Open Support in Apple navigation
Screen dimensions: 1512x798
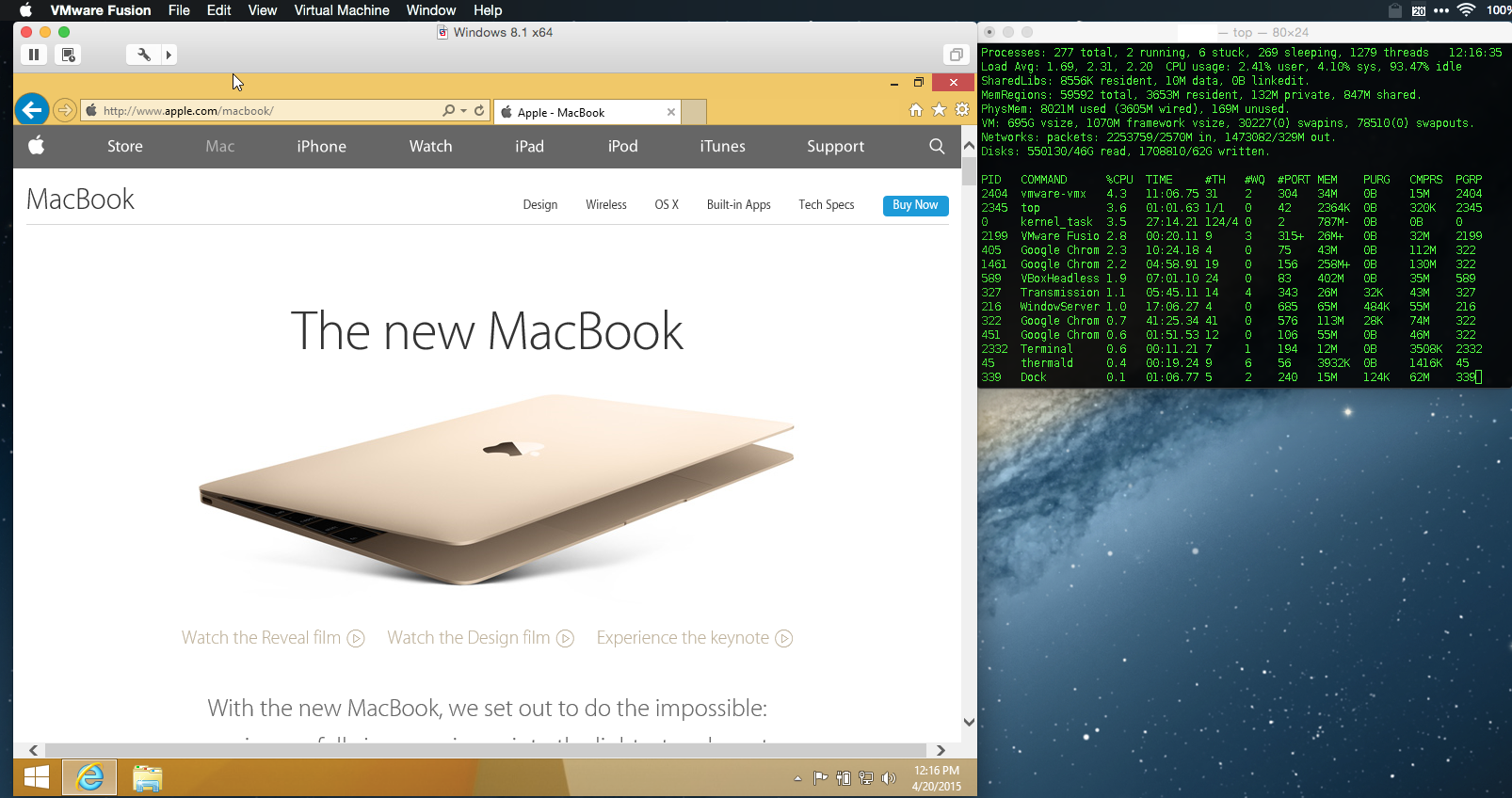click(x=836, y=146)
